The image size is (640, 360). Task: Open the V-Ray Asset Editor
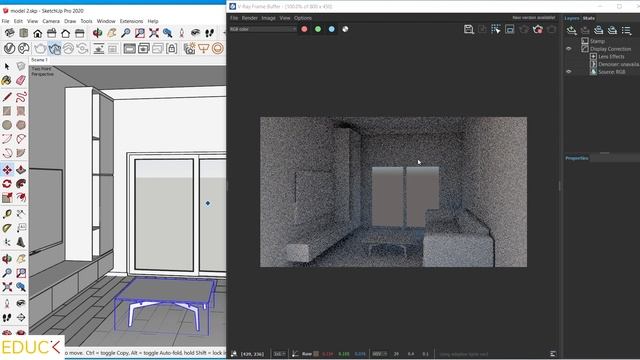(9, 49)
